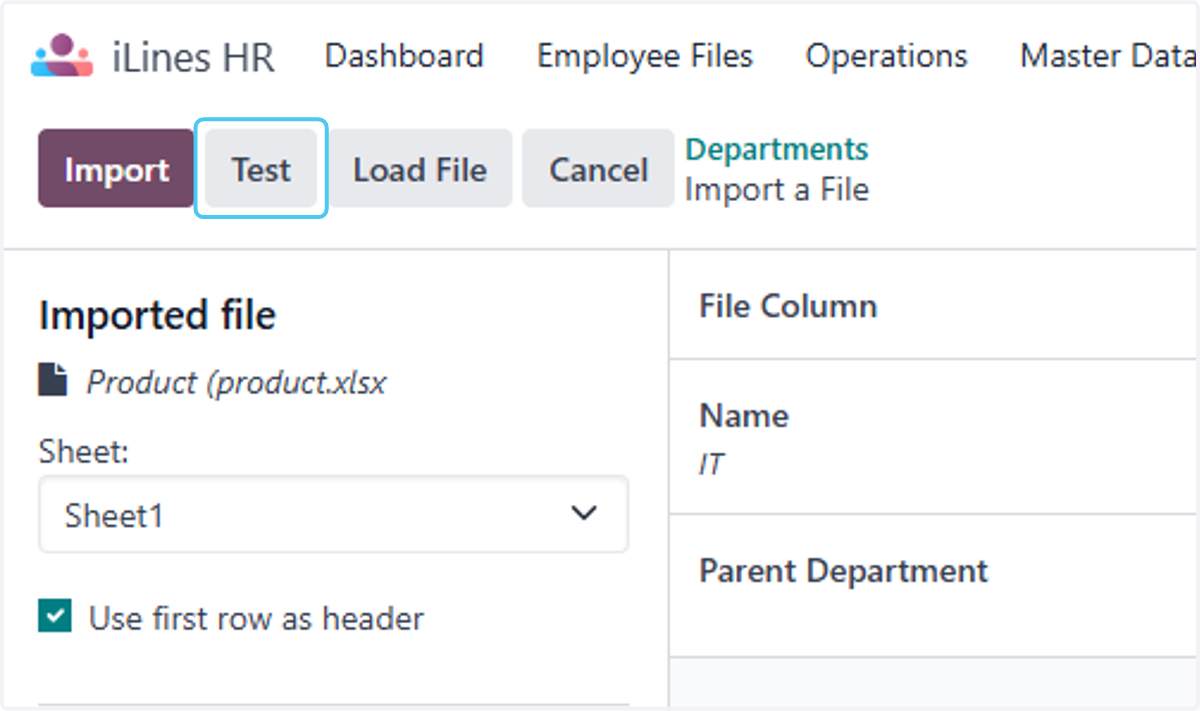
Task: Click the IT sample value
Action: pyautogui.click(x=711, y=464)
